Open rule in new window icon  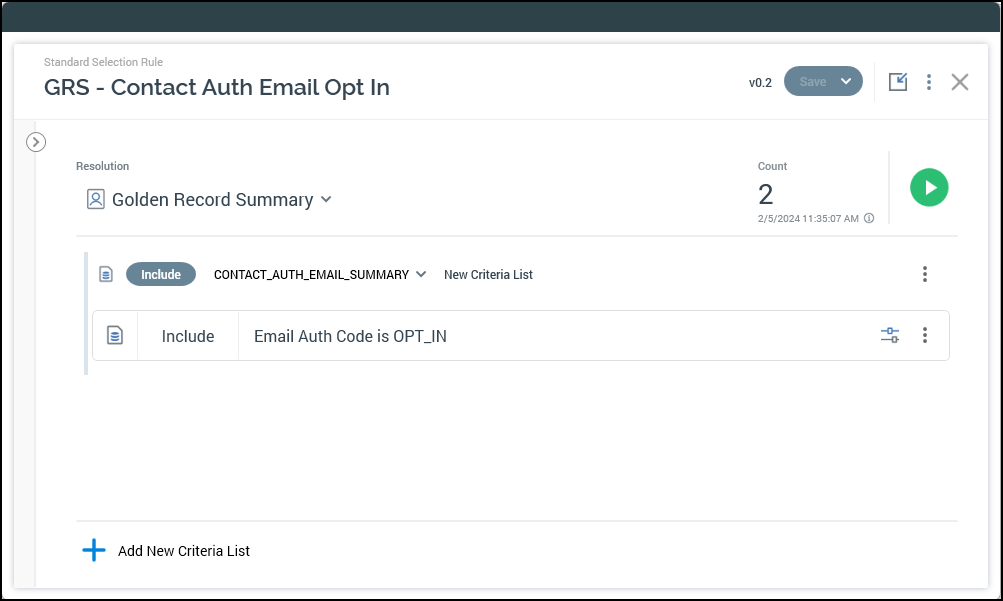point(898,82)
